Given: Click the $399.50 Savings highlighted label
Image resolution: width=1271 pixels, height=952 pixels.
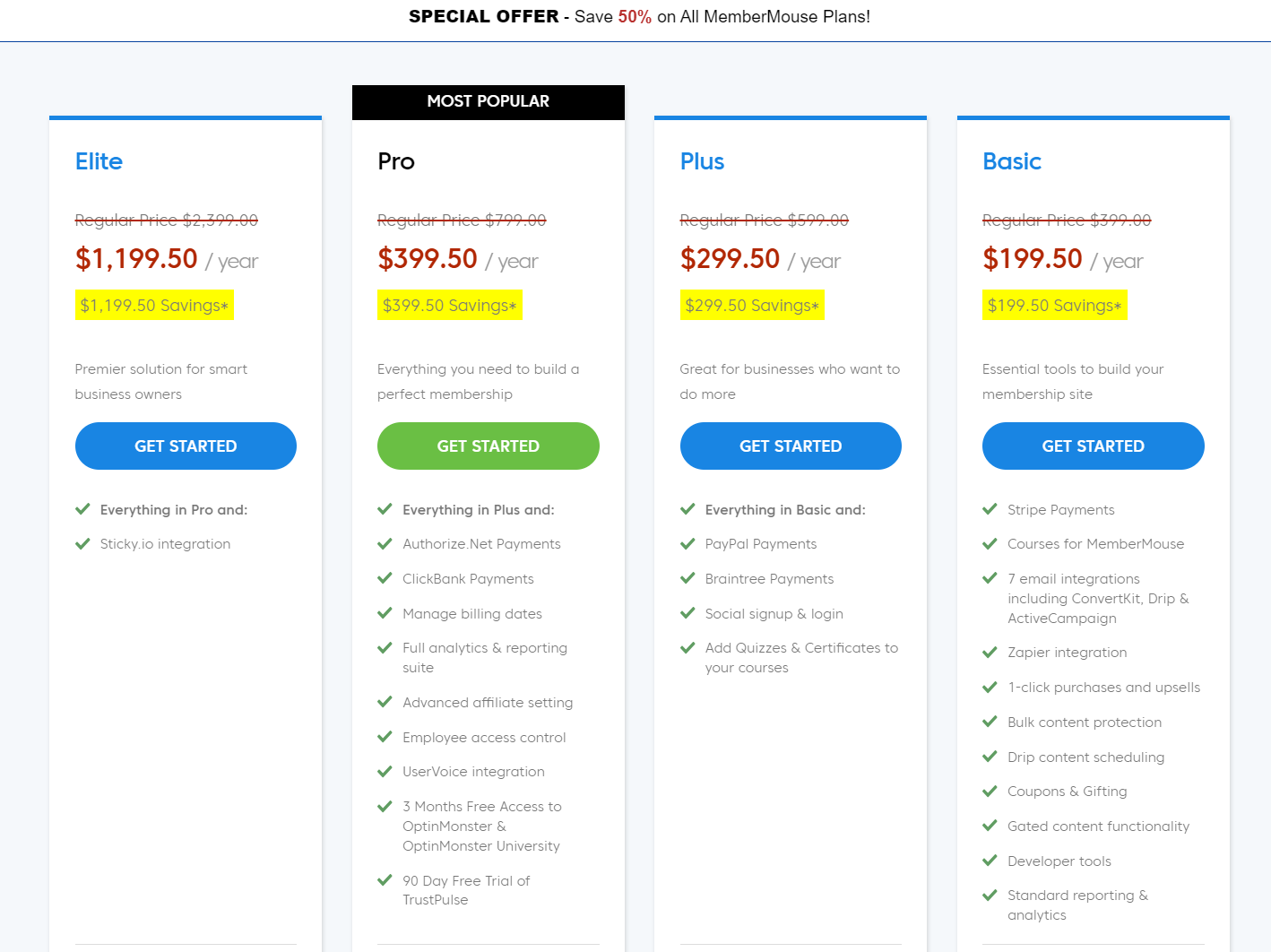Looking at the screenshot, I should pyautogui.click(x=450, y=305).
